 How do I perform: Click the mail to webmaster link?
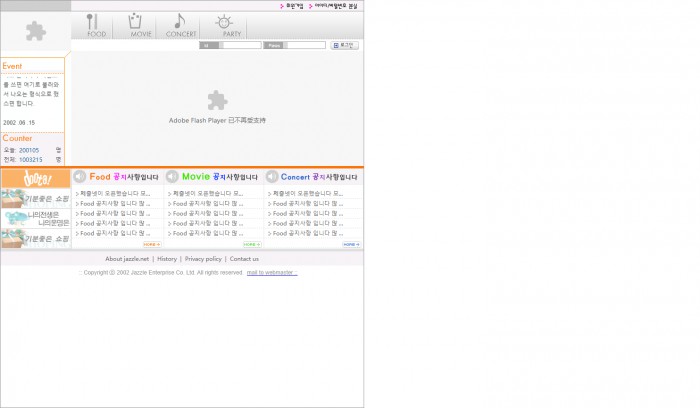271,272
